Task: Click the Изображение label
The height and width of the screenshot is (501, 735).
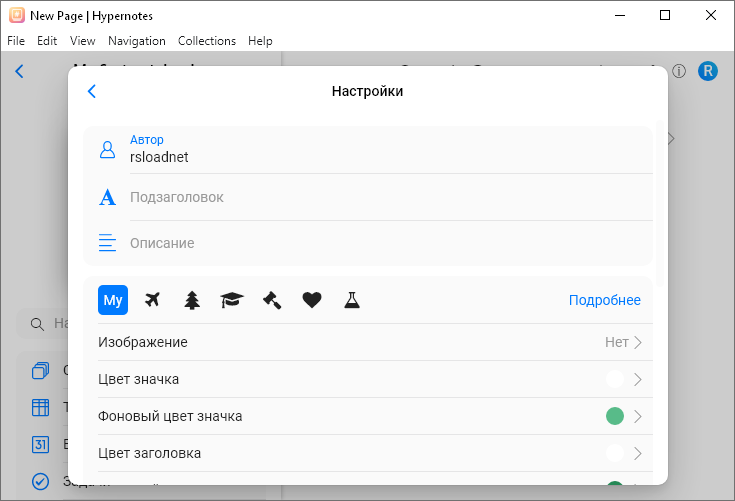Action: (x=142, y=342)
